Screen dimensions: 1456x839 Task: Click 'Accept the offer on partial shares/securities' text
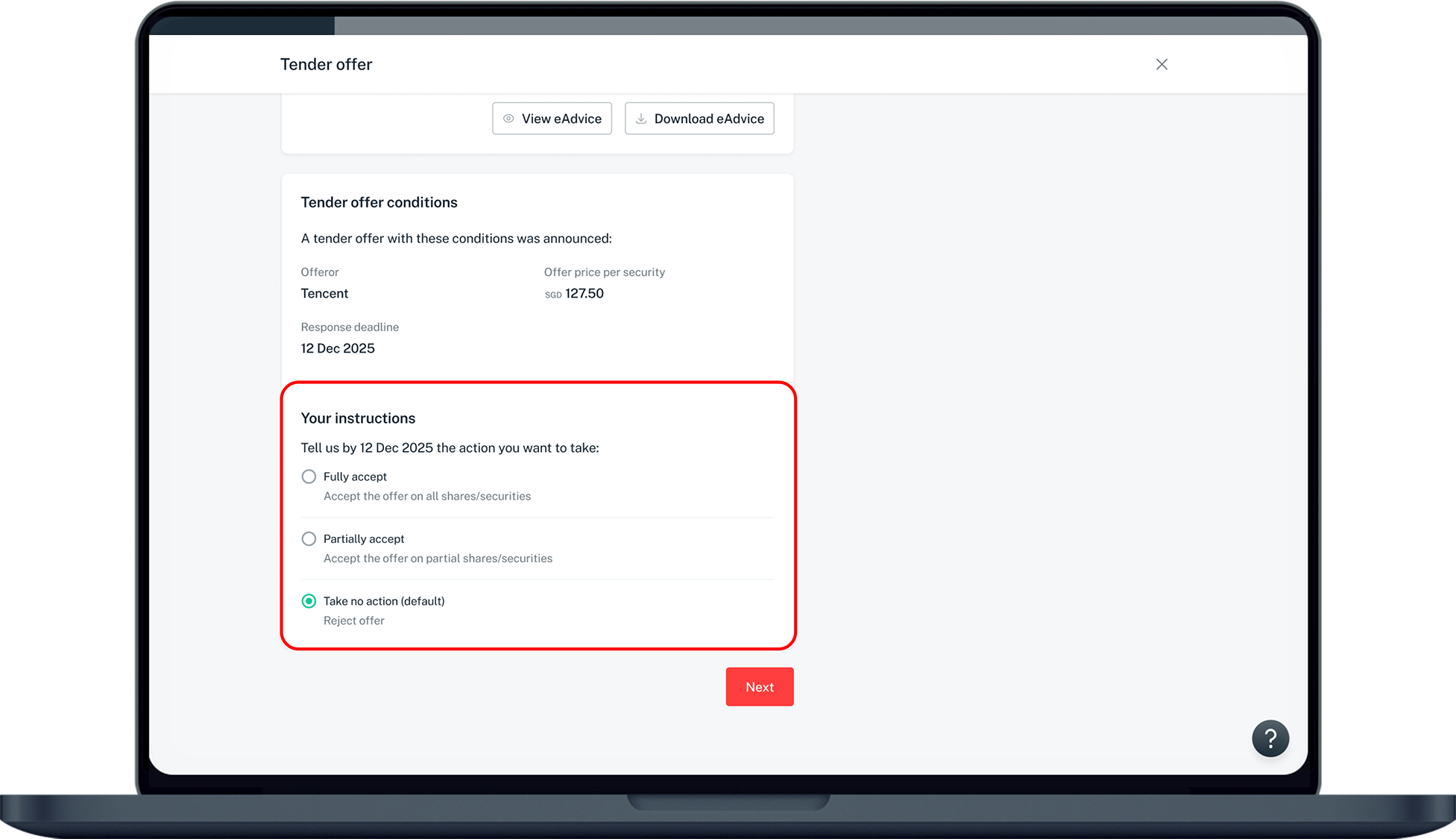438,559
